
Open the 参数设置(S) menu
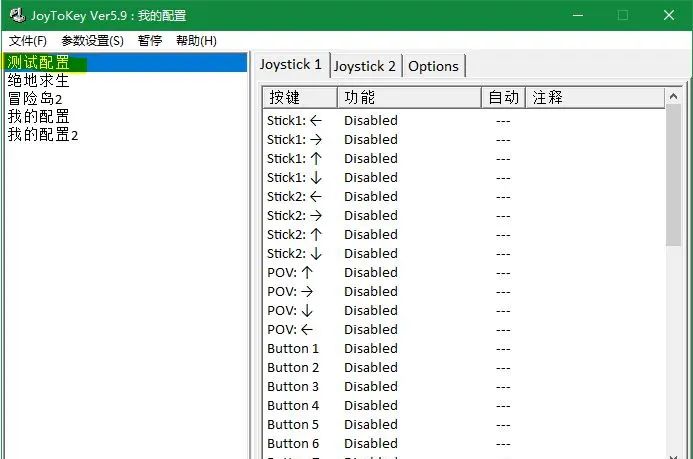click(x=92, y=41)
